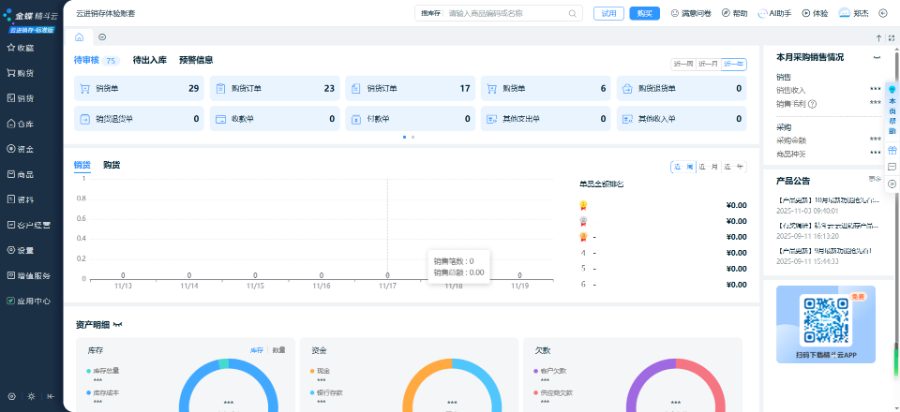Click fullscreen icon at top right
900x412 pixels.
click(x=890, y=37)
